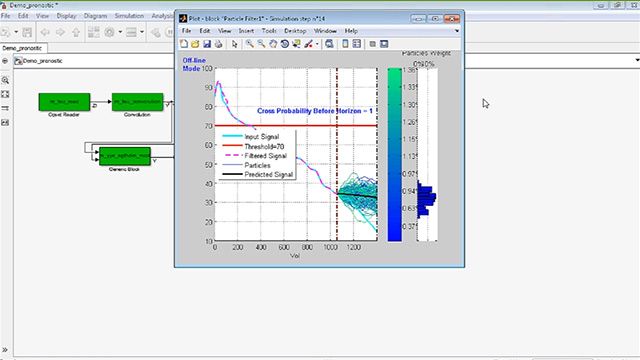Click the Image palette icon
Screen dimensions: 640x360
[x=5, y=122]
